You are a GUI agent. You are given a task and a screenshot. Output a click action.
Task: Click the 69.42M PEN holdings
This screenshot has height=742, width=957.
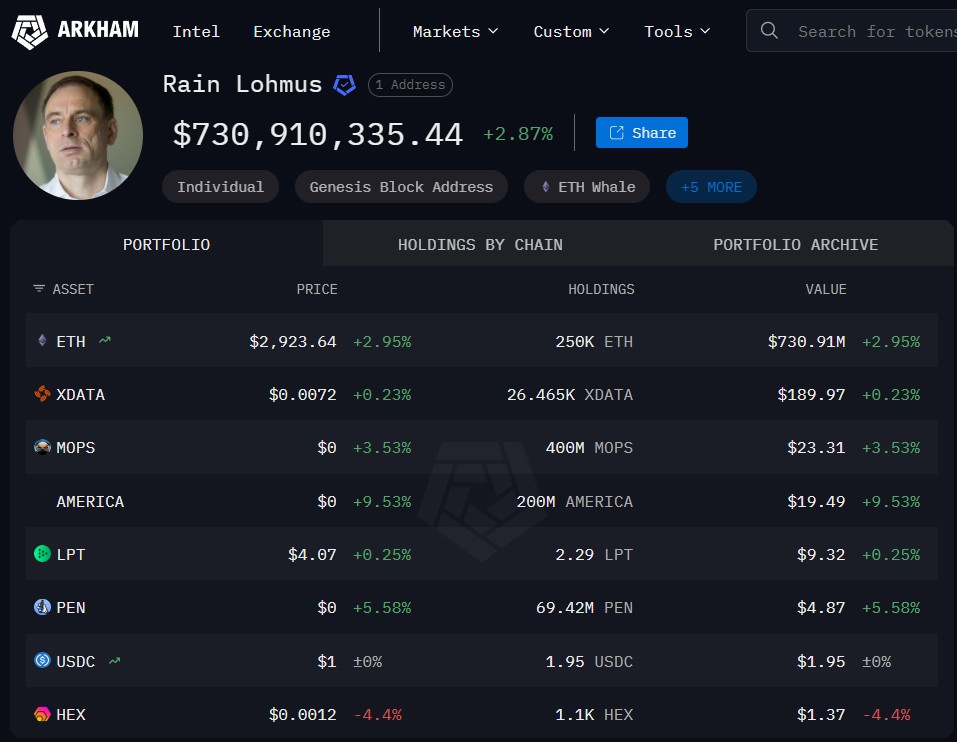pos(584,607)
